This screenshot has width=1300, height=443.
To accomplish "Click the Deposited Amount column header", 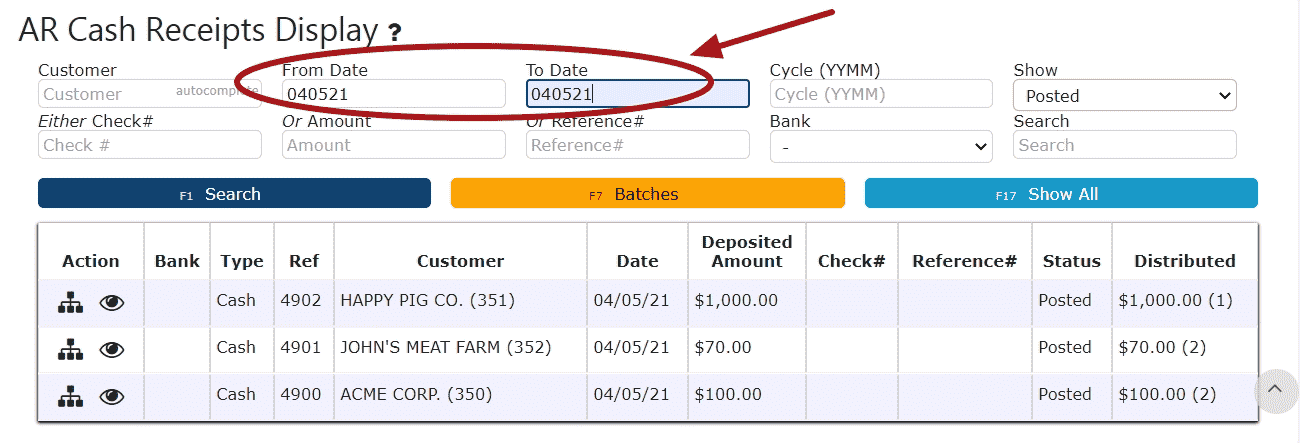I will pyautogui.click(x=747, y=251).
